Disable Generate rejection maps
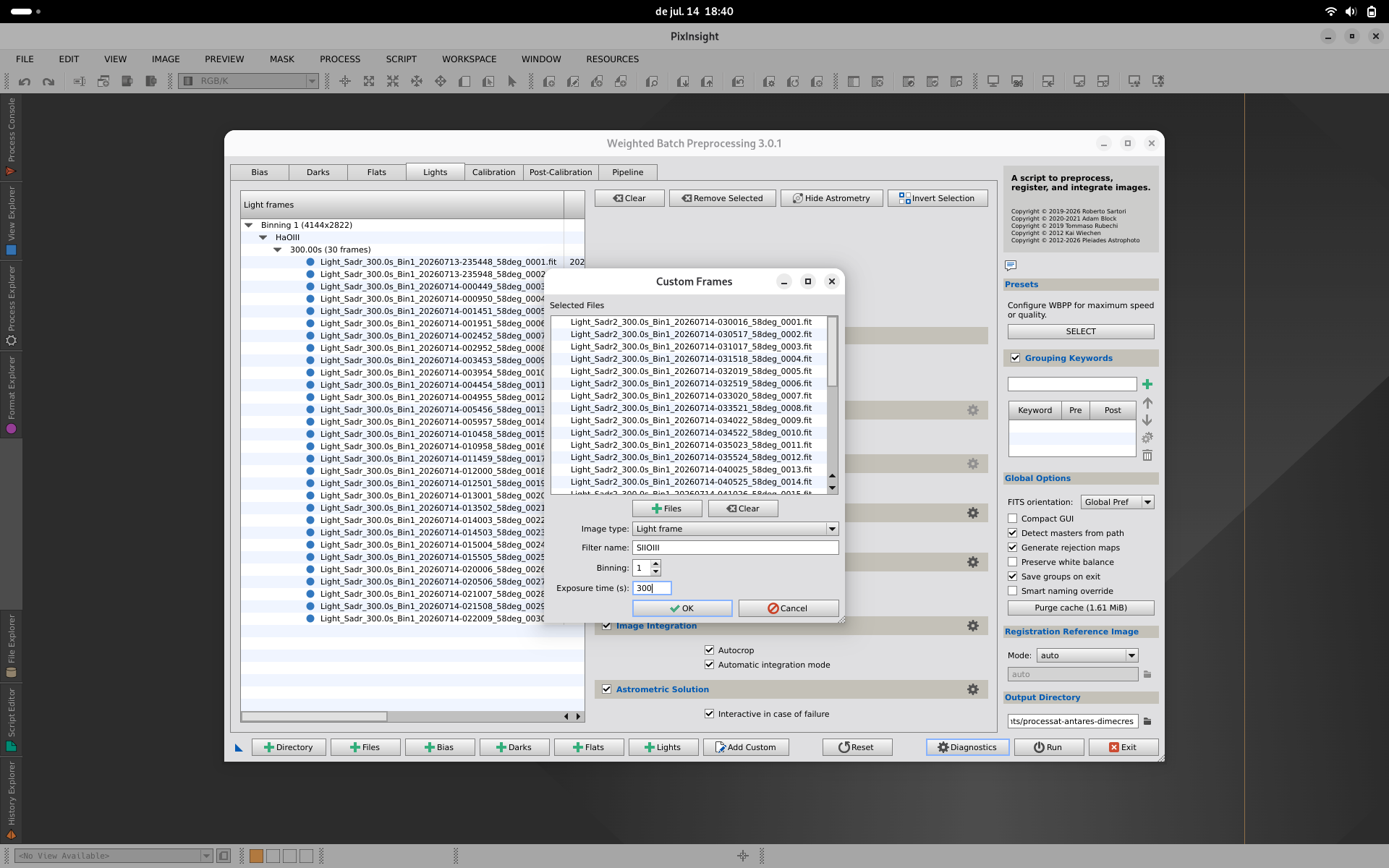The width and height of the screenshot is (1389, 868). tap(1013, 548)
